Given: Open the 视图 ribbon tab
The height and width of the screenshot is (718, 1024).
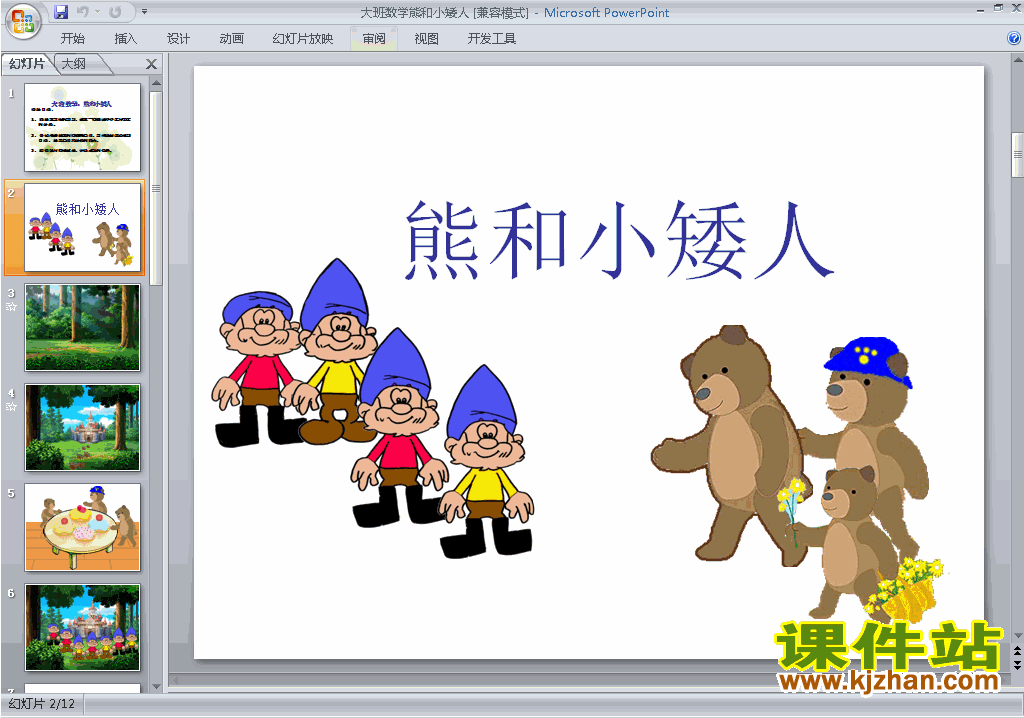Looking at the screenshot, I should click(x=426, y=39).
